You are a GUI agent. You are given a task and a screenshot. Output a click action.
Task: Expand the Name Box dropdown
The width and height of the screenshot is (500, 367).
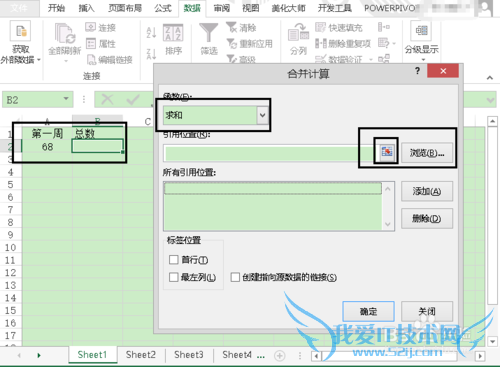(x=66, y=99)
